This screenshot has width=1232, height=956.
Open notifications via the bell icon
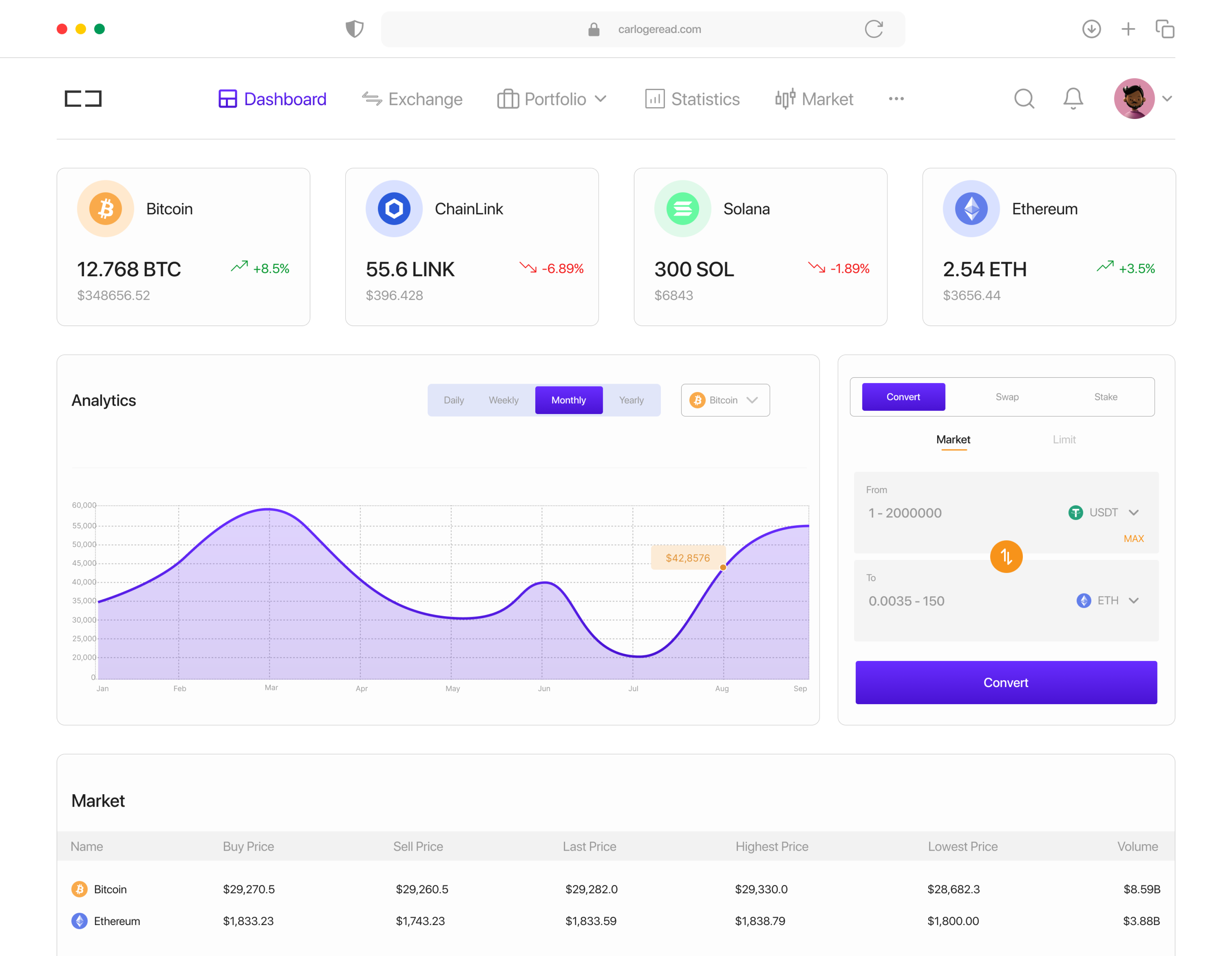1073,99
